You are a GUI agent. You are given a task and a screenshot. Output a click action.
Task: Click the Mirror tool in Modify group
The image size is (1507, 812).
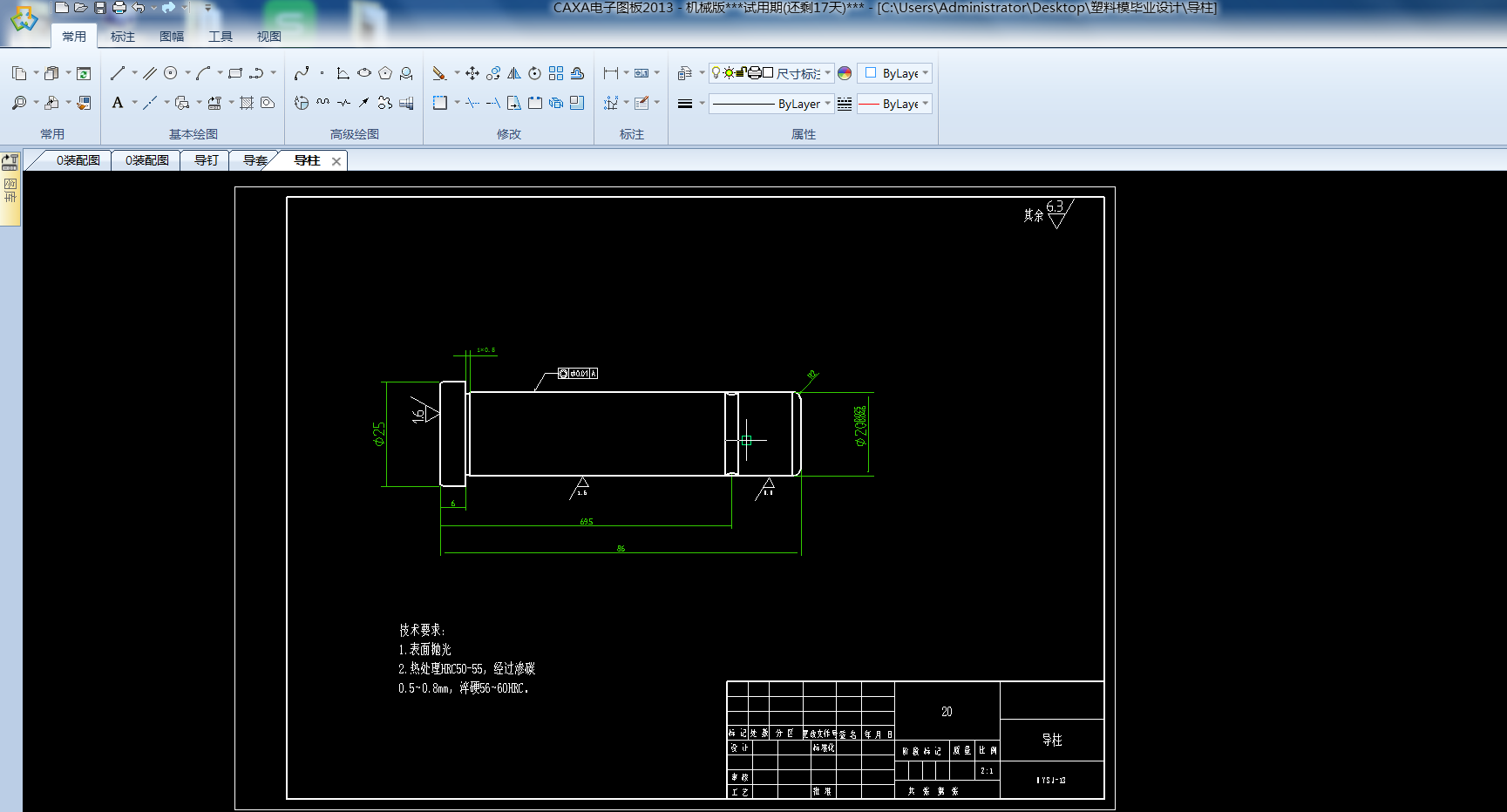coord(514,73)
